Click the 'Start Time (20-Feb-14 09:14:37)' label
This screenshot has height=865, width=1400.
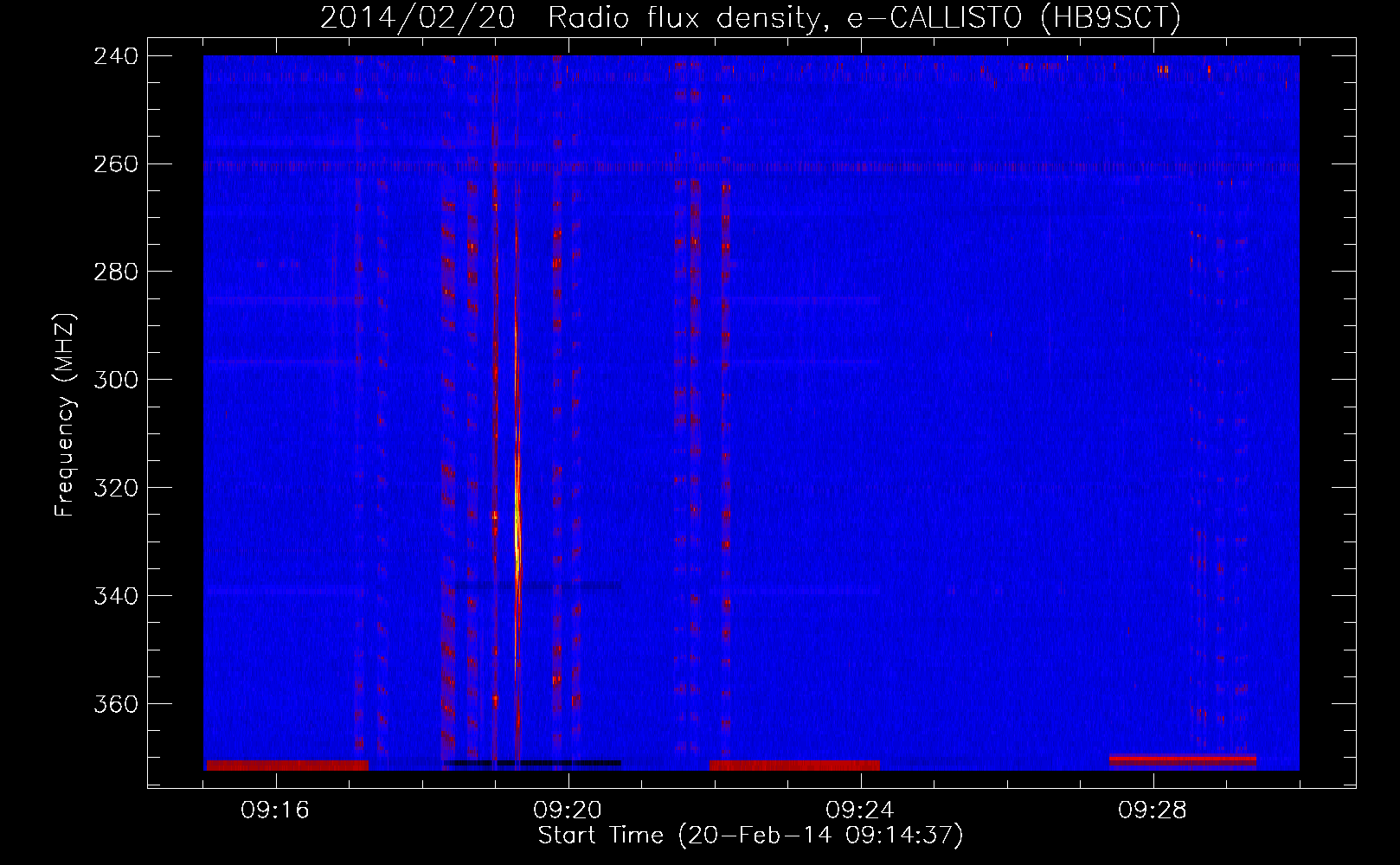750,836
